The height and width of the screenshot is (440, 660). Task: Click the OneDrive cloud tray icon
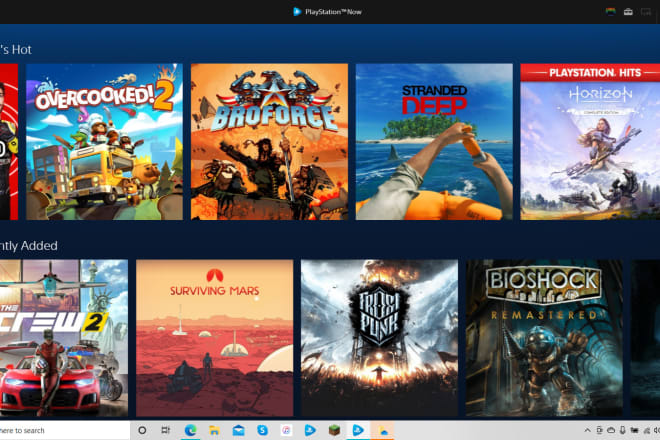pos(611,430)
